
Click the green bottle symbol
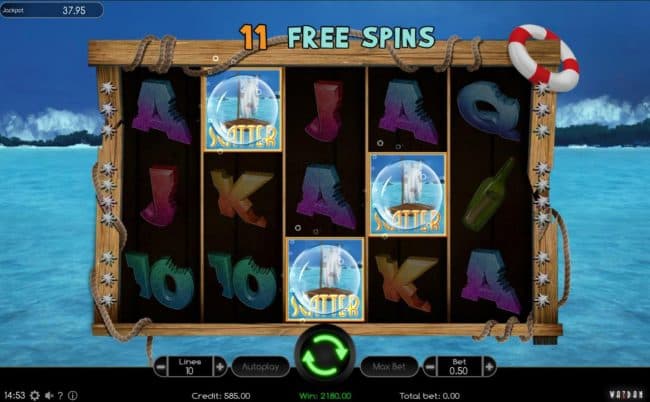click(x=489, y=194)
